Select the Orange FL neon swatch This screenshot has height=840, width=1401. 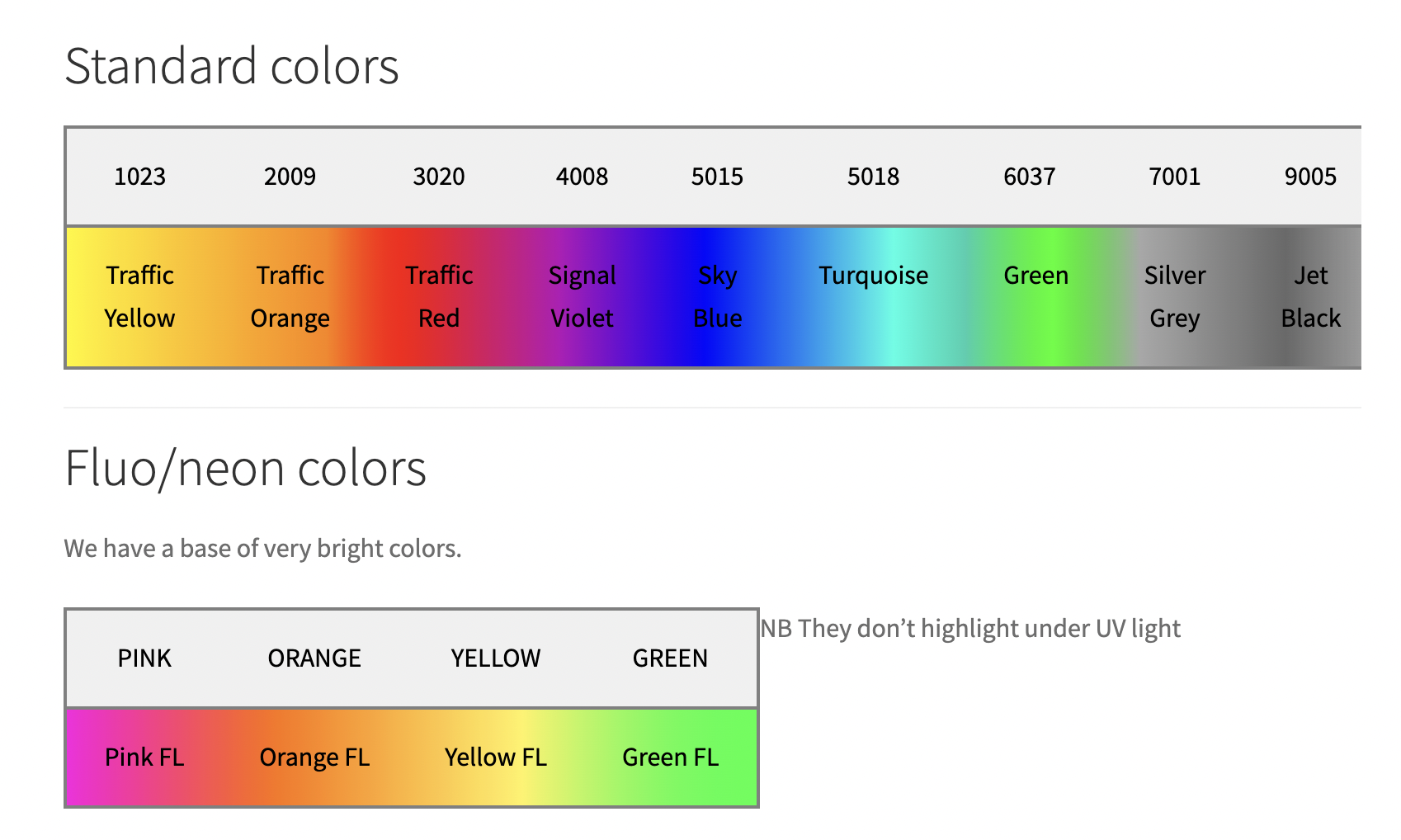(314, 757)
